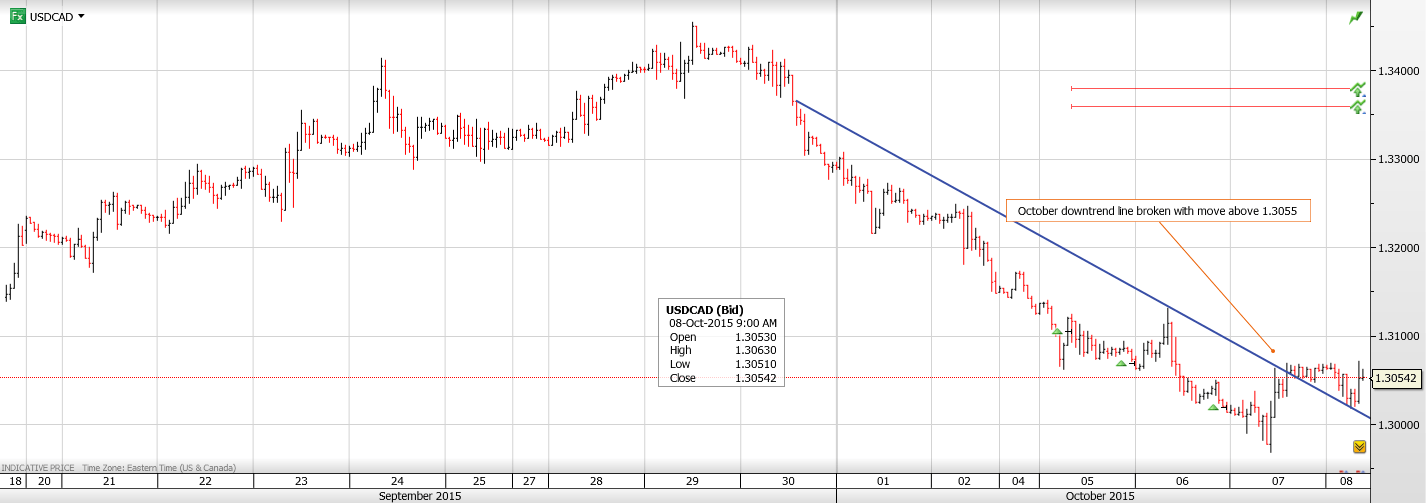Click the USDCAD (Bid) data tooltip box
The image size is (1426, 503).
coord(721,343)
